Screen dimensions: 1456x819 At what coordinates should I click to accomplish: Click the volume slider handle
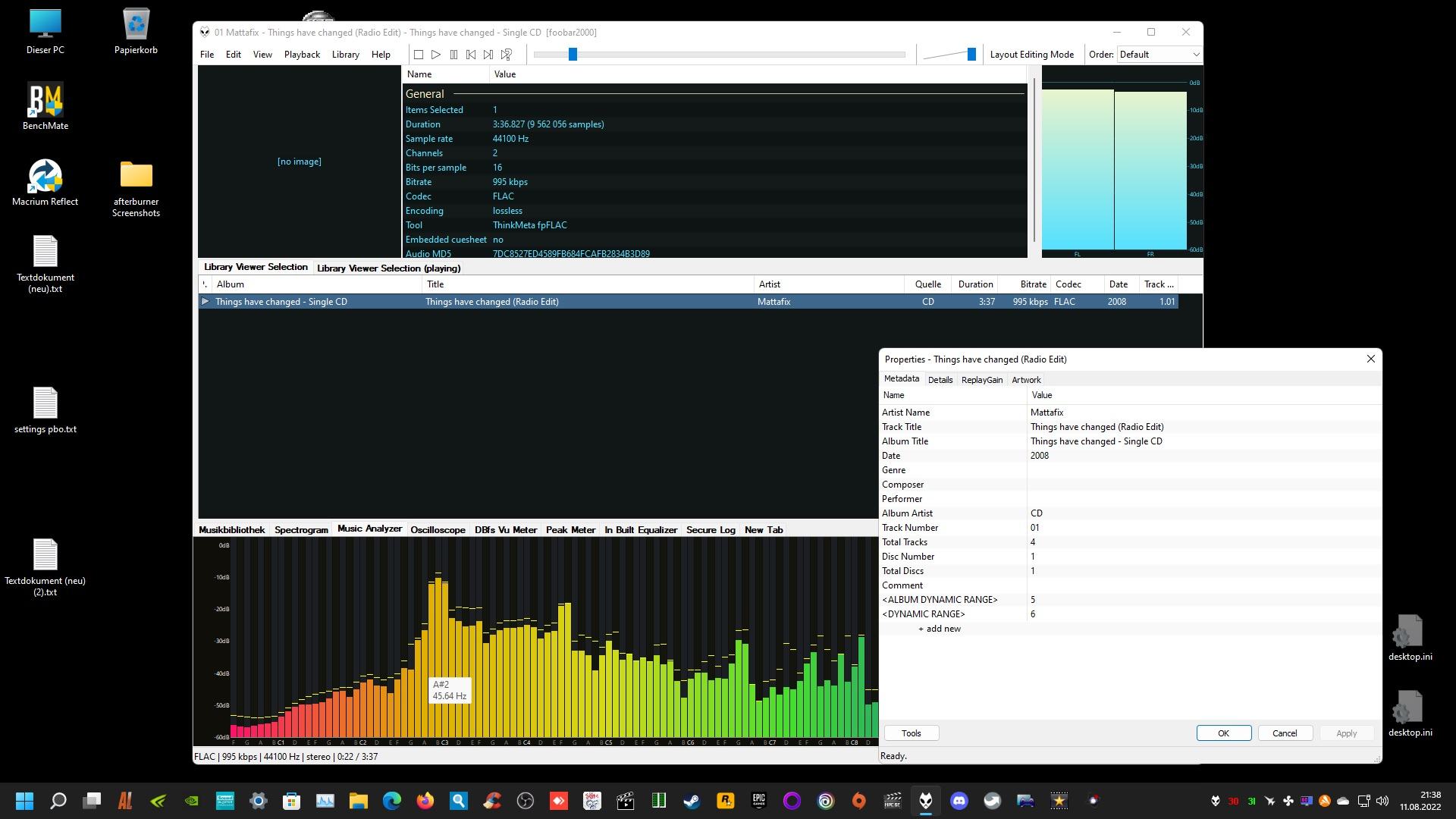pos(971,55)
